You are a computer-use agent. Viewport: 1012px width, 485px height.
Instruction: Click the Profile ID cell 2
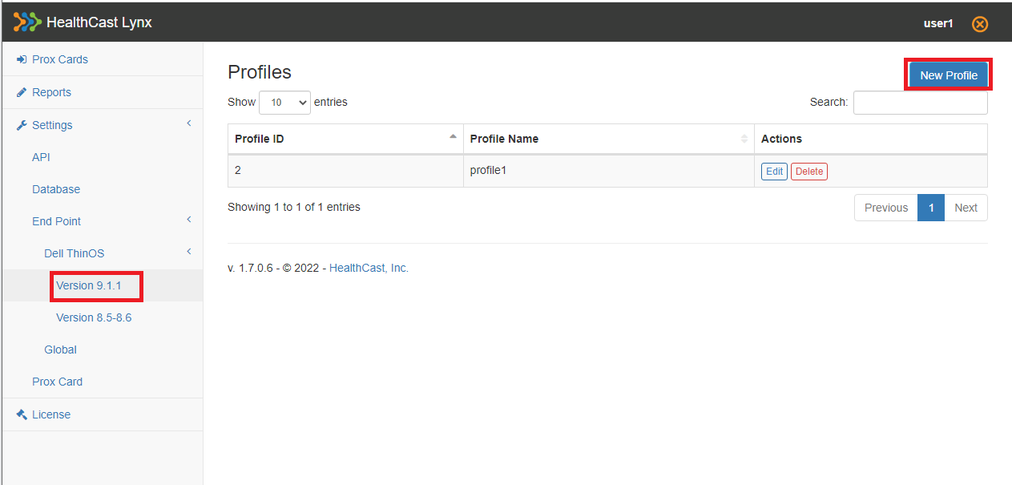pyautogui.click(x=345, y=172)
